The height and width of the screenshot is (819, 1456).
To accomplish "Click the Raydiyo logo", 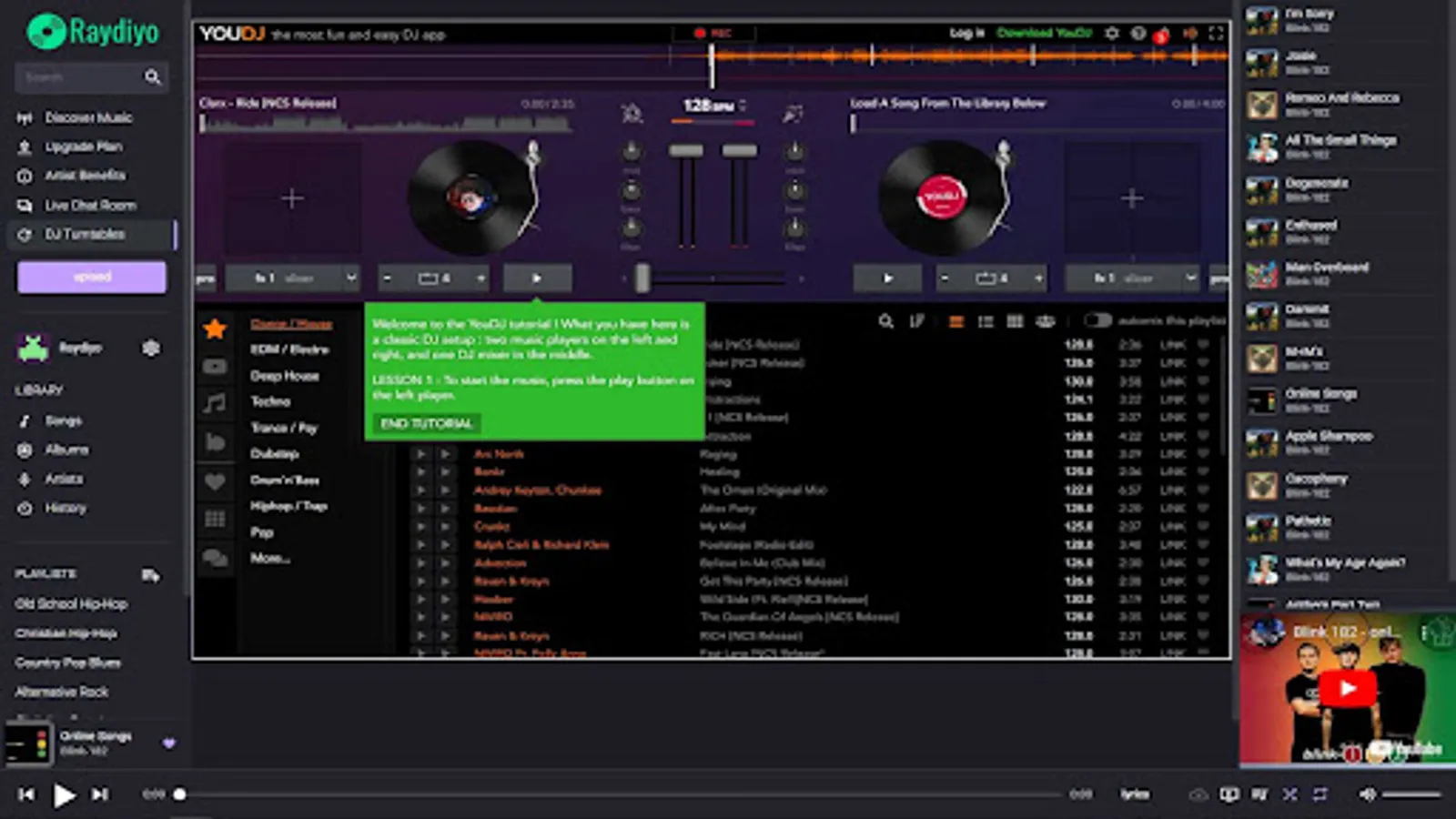I will (x=92, y=32).
